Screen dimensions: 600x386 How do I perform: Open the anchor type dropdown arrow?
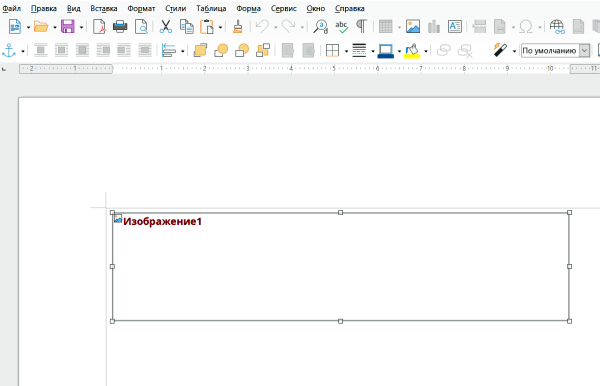point(23,51)
